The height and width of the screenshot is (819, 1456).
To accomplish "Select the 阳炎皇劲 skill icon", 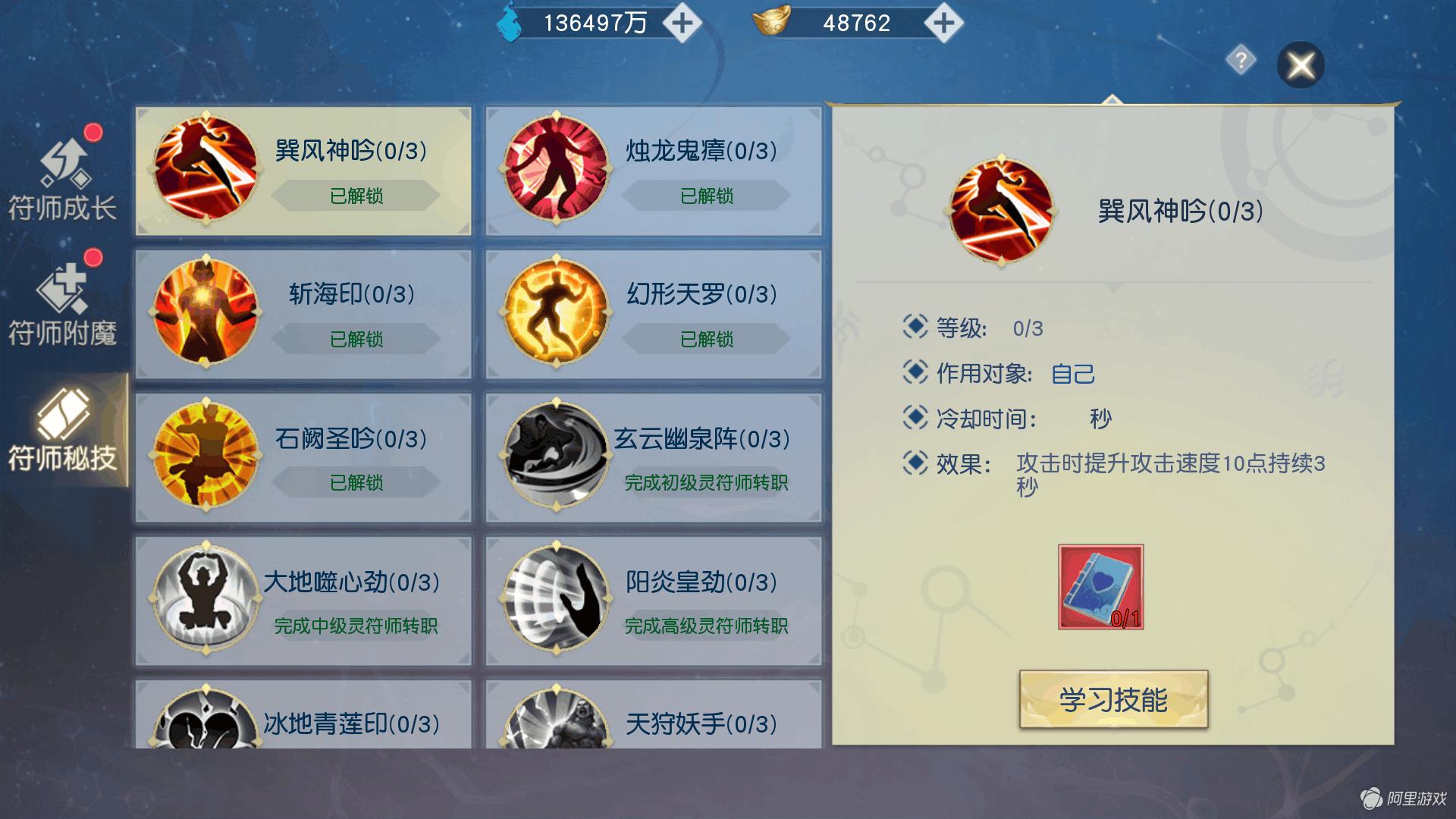I will 556,599.
